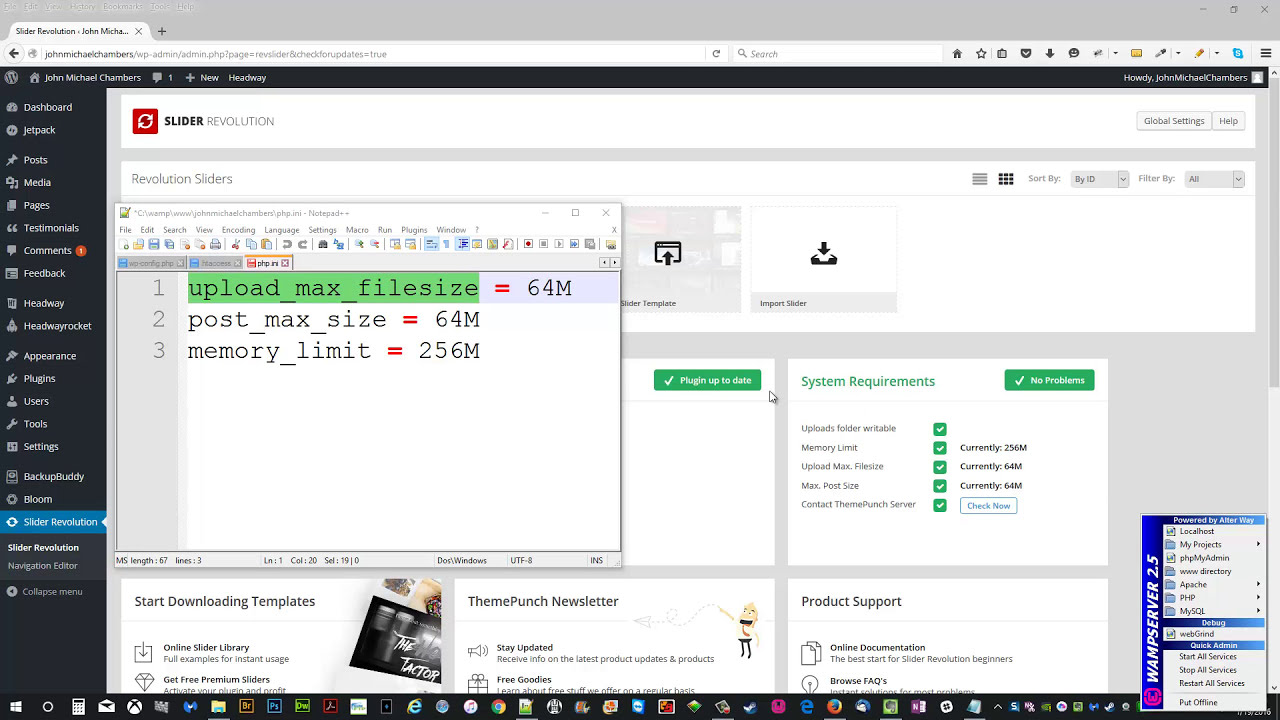This screenshot has width=1280, height=720.
Task: Click Plugin up to date button
Action: point(707,380)
